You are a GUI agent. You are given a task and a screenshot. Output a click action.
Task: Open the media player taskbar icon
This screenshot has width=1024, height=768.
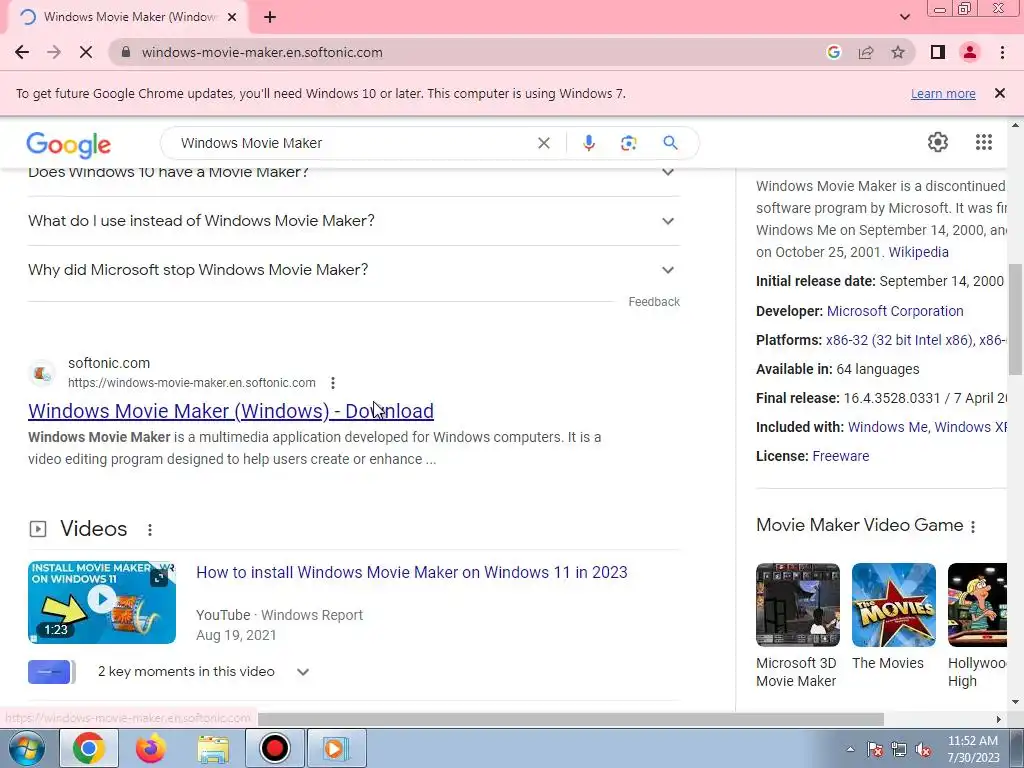336,748
